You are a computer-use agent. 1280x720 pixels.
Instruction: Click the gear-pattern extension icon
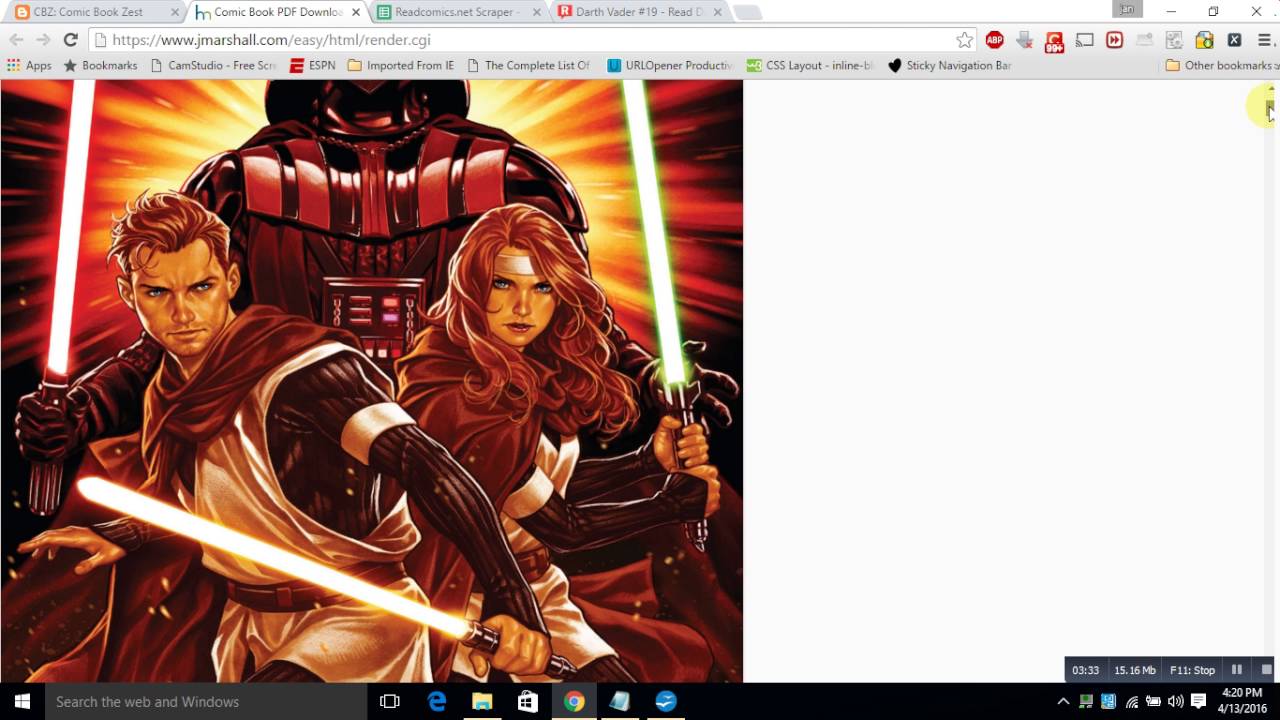pos(1174,40)
